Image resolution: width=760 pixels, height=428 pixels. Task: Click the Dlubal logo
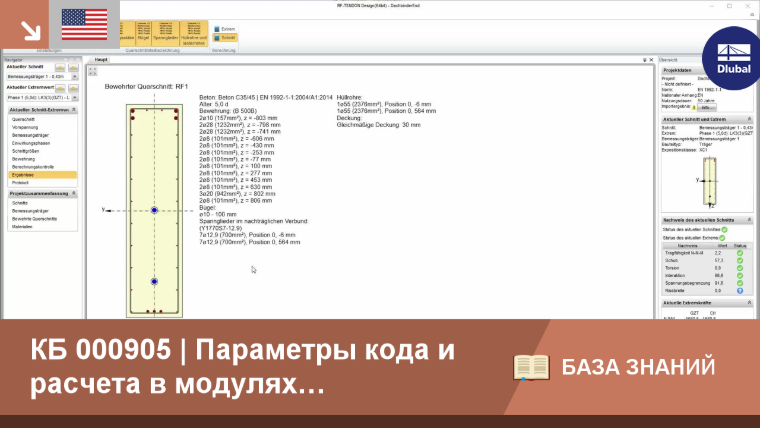(733, 58)
